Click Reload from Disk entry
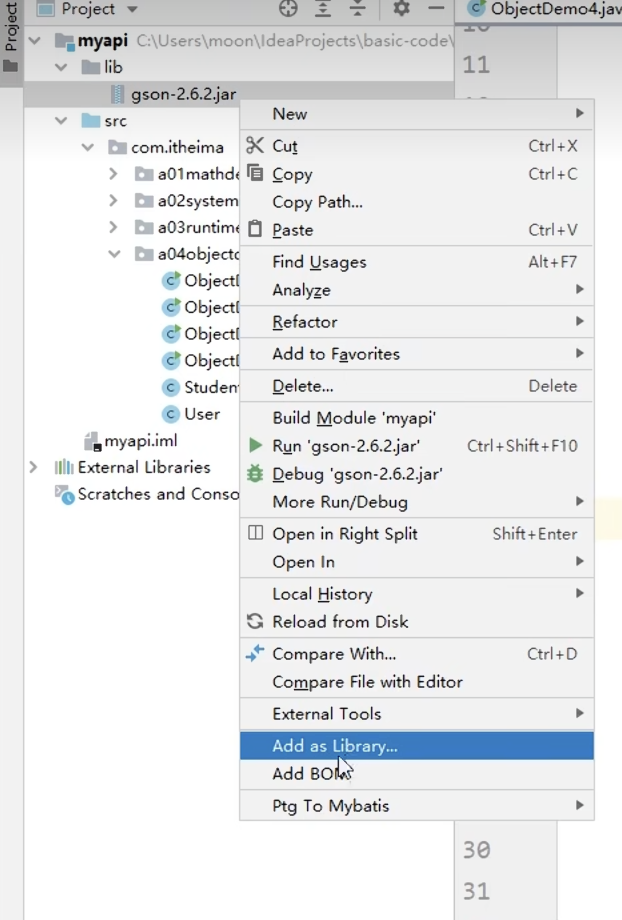Image resolution: width=622 pixels, height=920 pixels. (x=340, y=622)
